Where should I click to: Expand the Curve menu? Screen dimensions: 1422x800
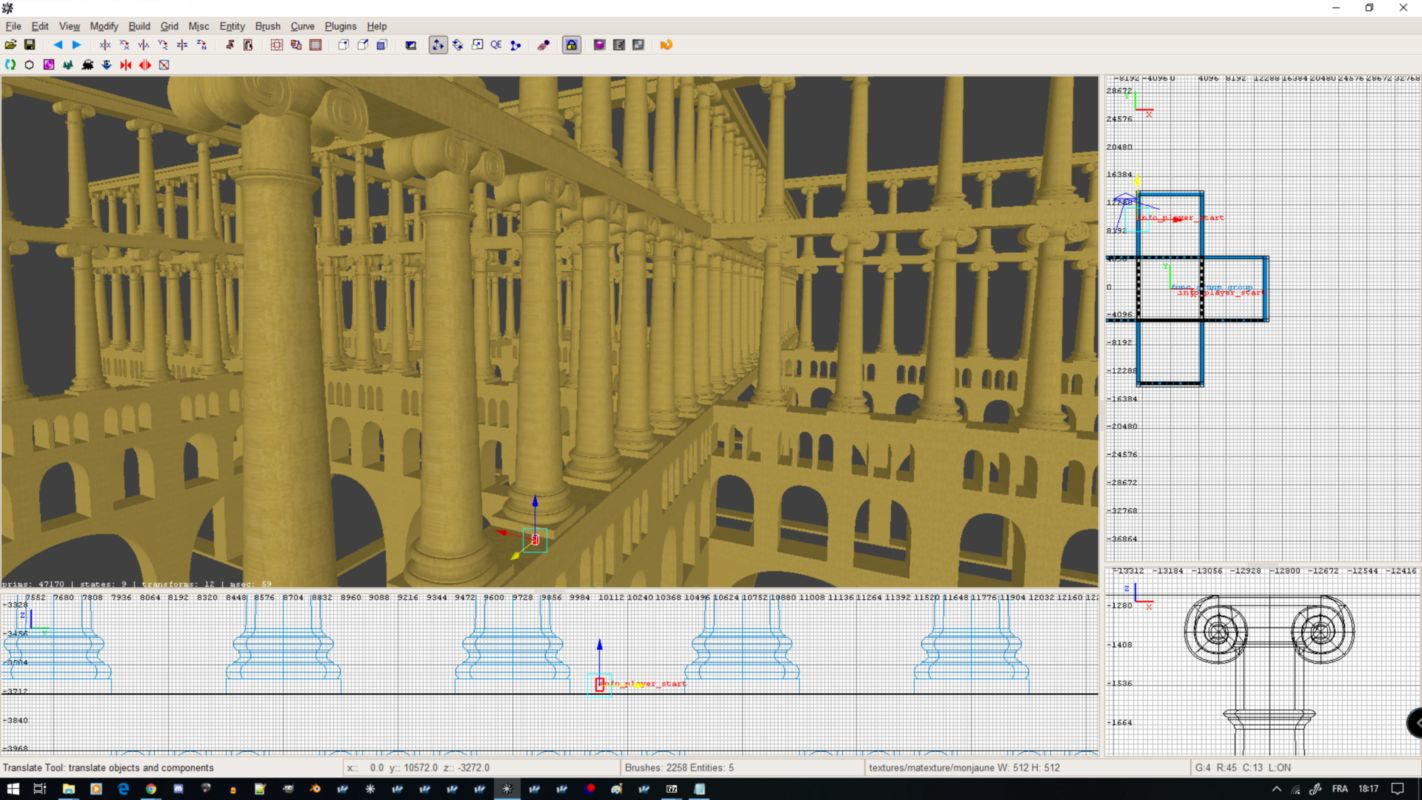(x=302, y=26)
